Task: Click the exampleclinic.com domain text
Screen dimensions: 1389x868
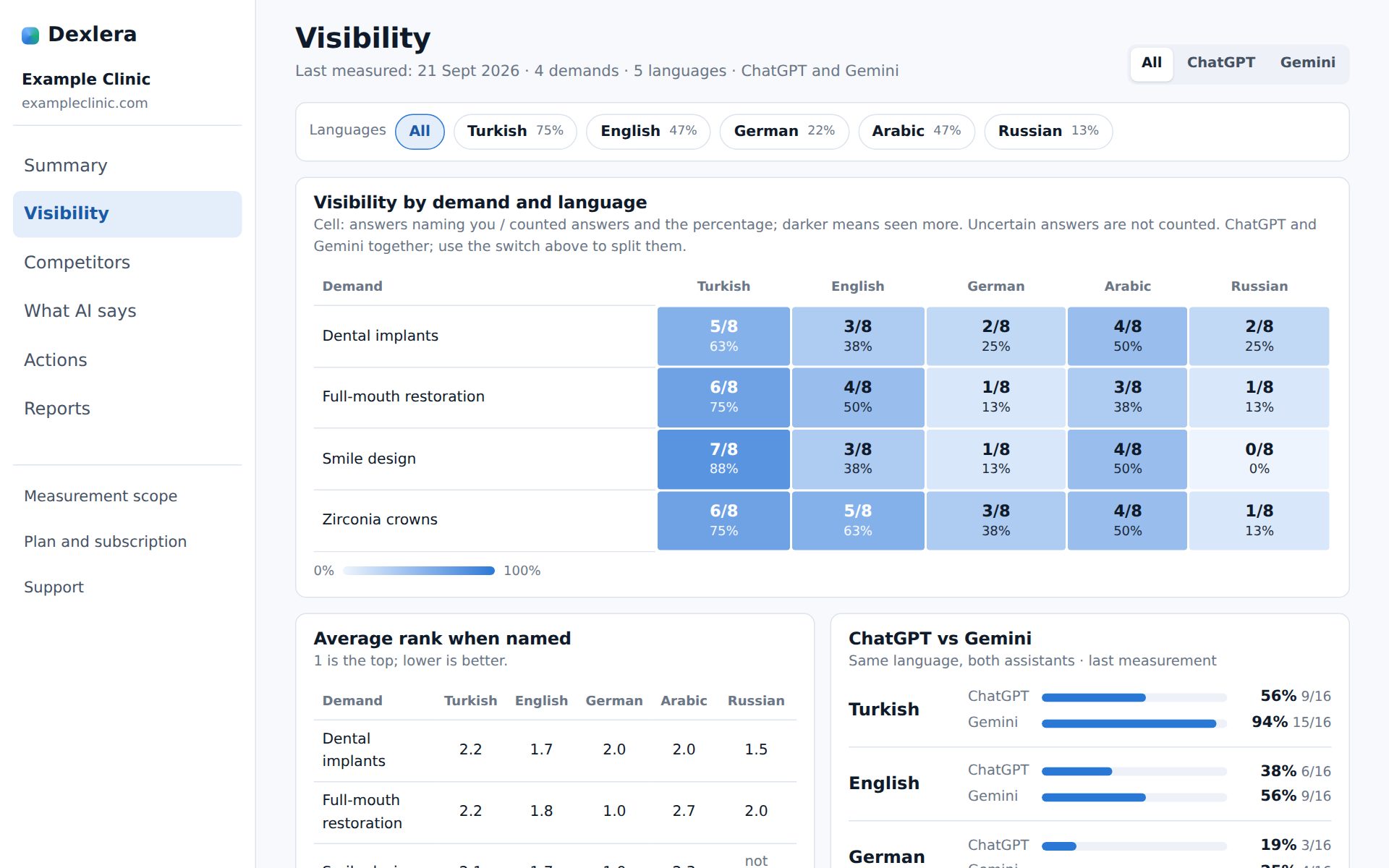Action: [85, 103]
